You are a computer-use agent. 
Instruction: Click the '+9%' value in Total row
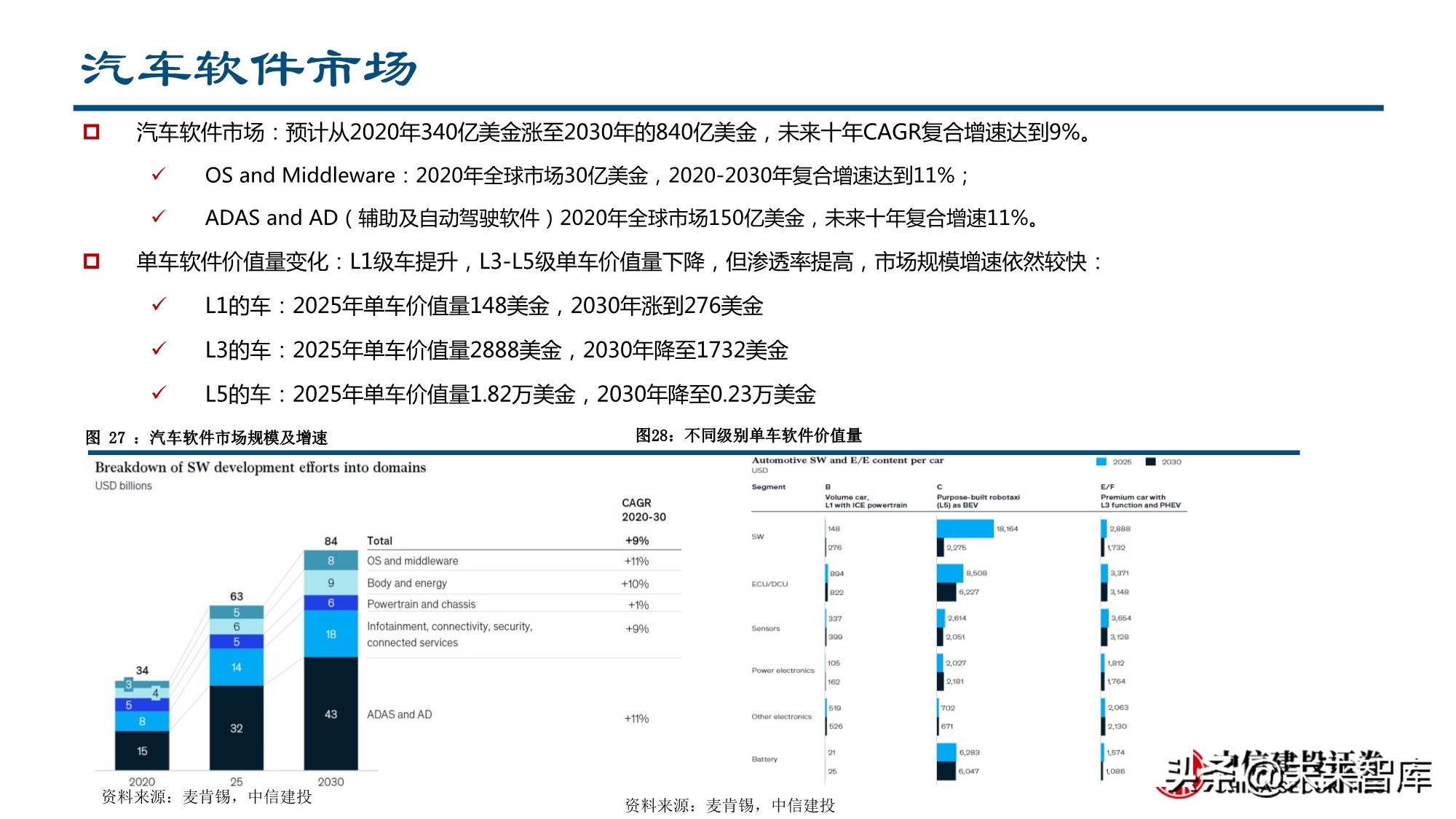(637, 541)
